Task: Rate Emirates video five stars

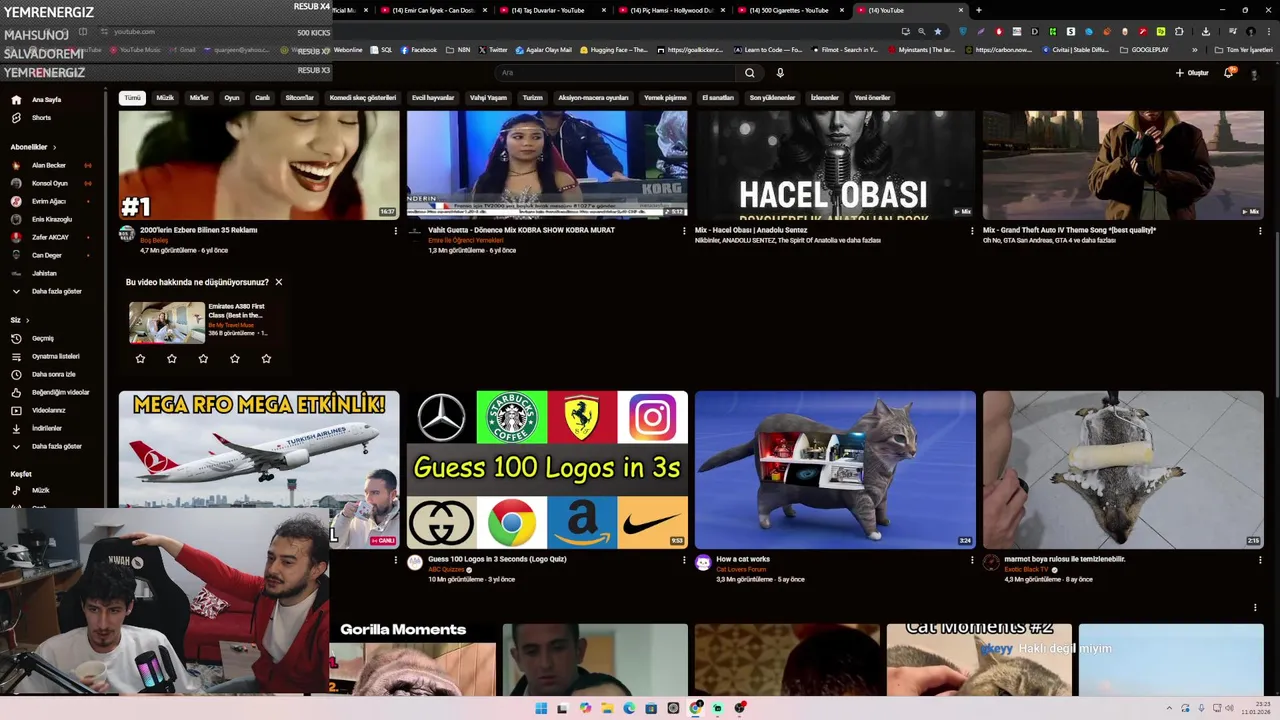Action: [x=266, y=358]
